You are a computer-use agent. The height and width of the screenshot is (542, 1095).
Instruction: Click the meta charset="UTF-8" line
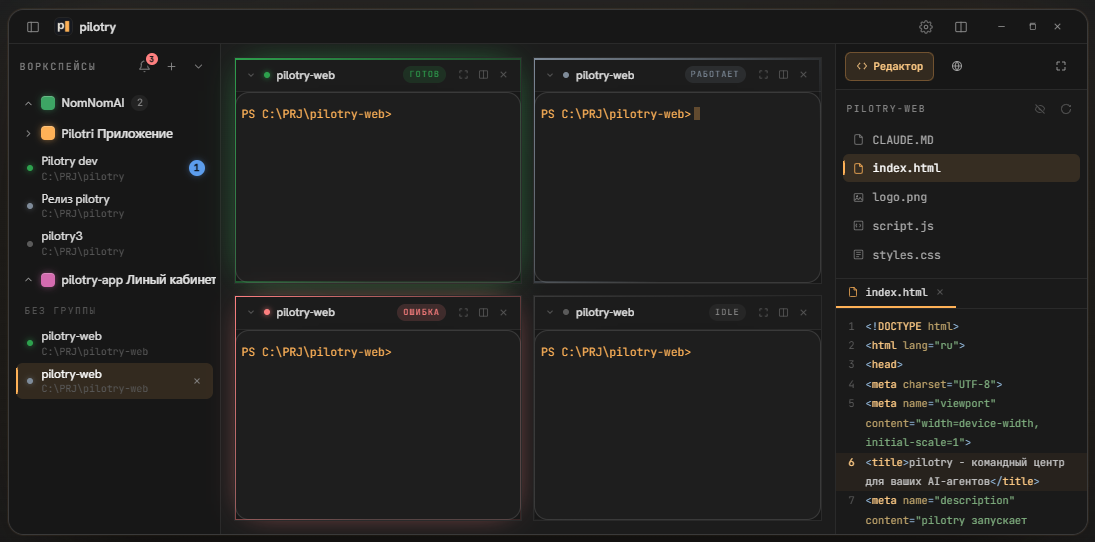click(x=934, y=384)
